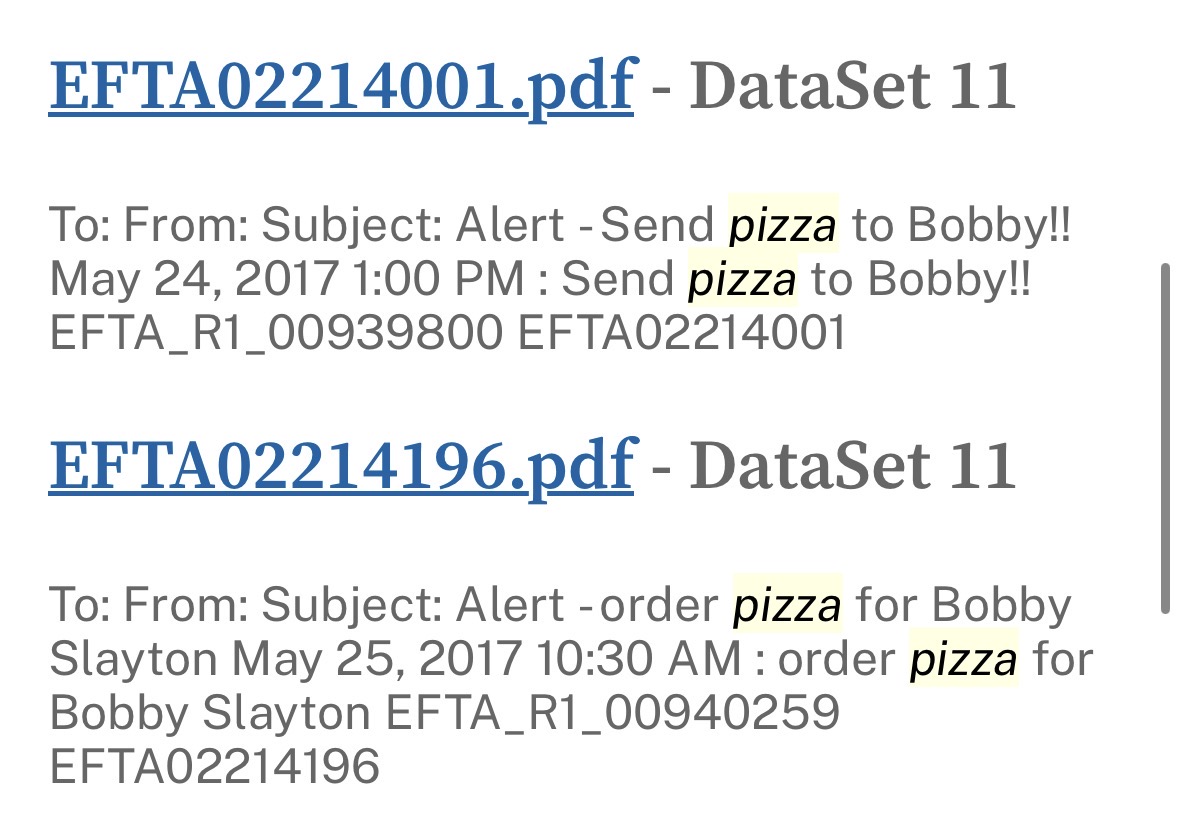Open the EFTA02214001.pdf link
This screenshot has width=1179, height=833.
tap(340, 86)
